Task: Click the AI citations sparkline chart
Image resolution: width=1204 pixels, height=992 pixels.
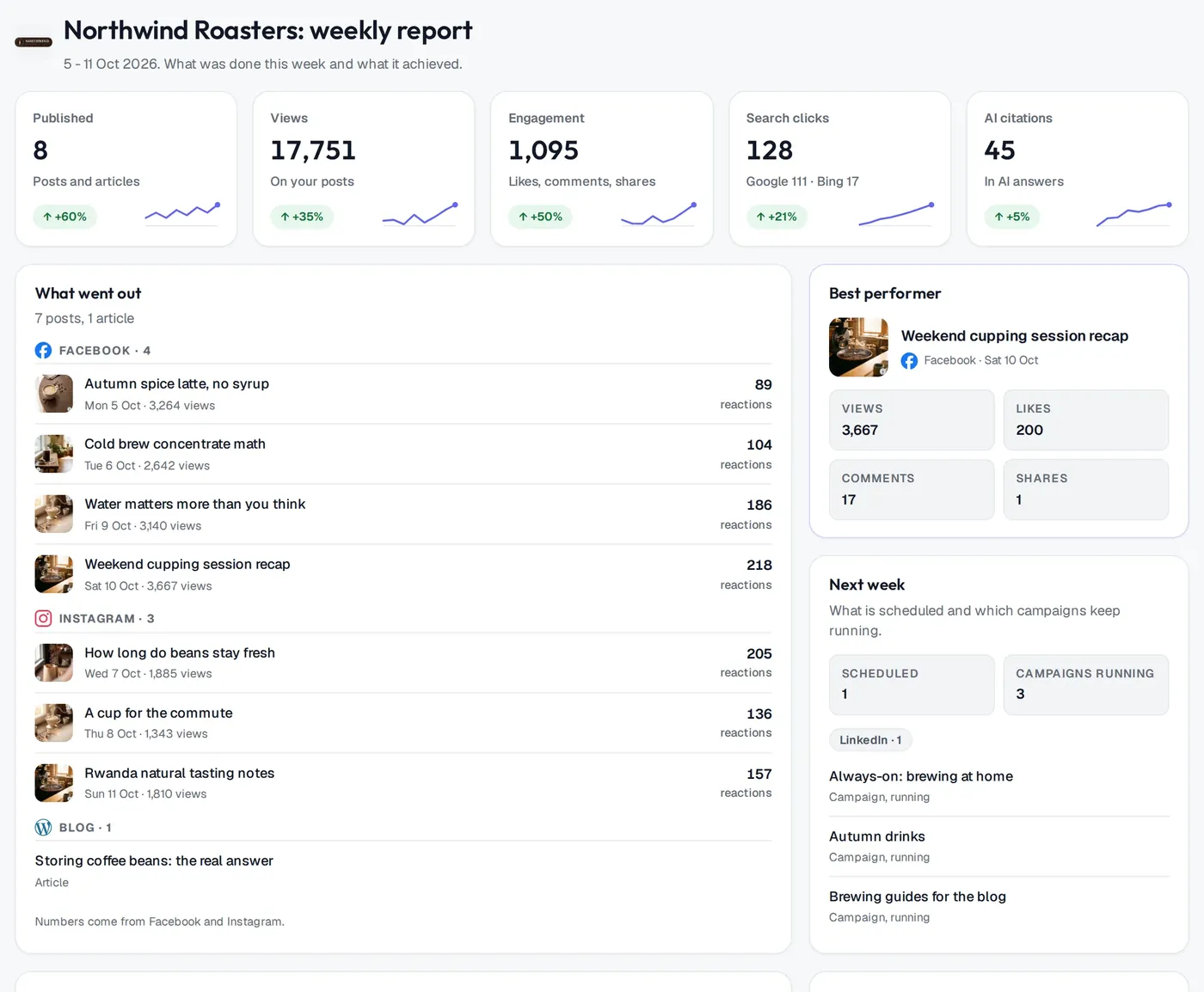Action: click(1133, 213)
